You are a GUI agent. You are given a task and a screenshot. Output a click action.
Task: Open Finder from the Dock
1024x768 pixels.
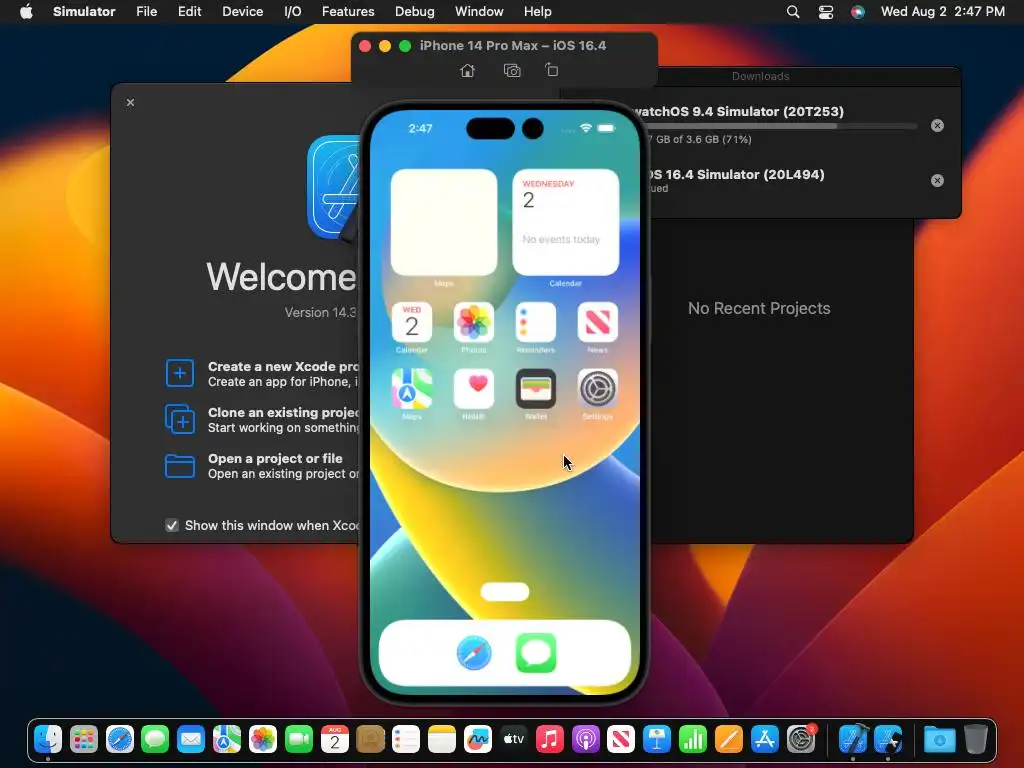(48, 739)
